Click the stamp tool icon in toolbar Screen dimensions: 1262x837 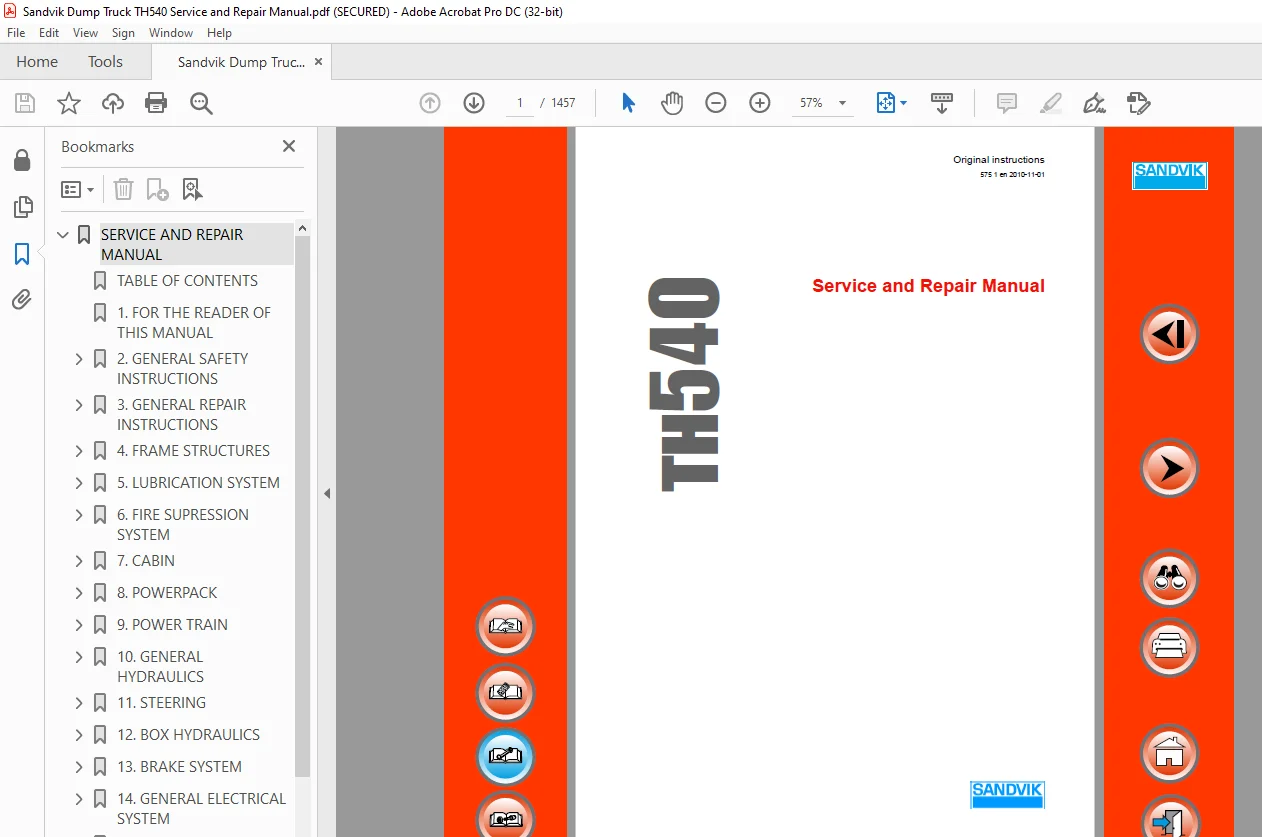pyautogui.click(x=1139, y=103)
